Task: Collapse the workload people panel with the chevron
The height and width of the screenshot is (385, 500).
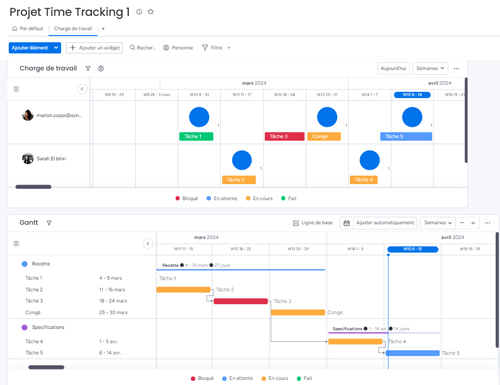Action: pyautogui.click(x=82, y=89)
